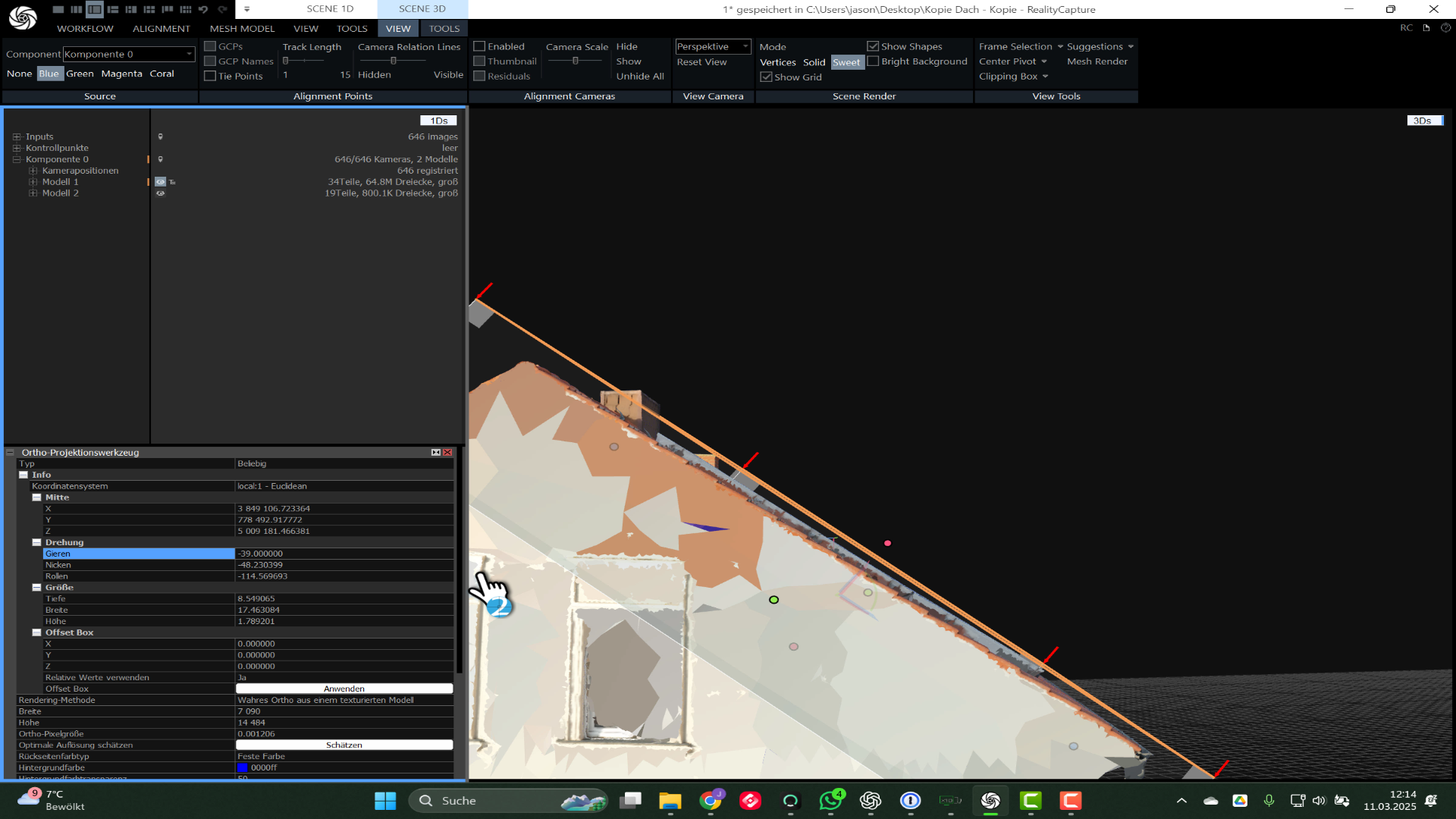This screenshot has height=819, width=1456.
Task: Collapse the Drehung property group
Action: (x=36, y=543)
